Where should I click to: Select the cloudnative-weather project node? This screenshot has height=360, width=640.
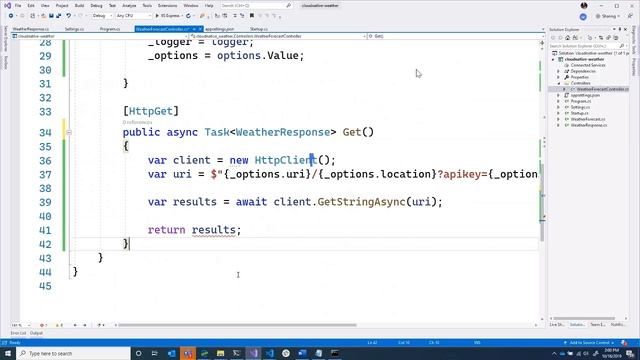click(x=584, y=59)
